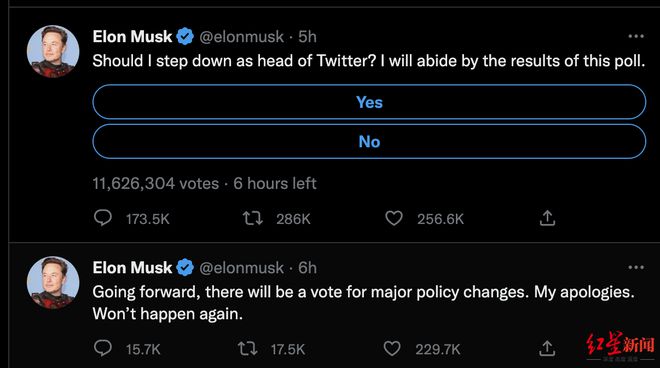Share the policy changes tweet
Screen dimensions: 660x368
point(546,348)
